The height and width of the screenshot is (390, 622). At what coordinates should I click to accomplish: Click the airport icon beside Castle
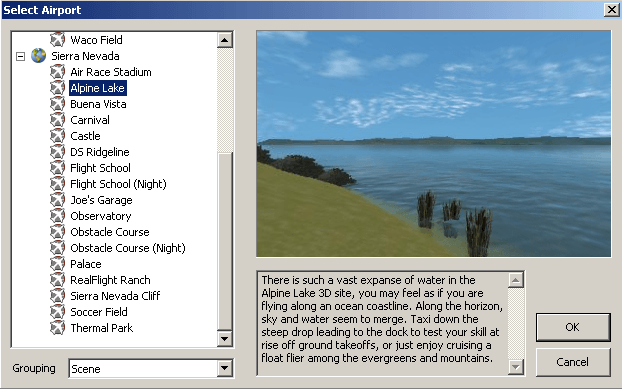[x=58, y=136]
